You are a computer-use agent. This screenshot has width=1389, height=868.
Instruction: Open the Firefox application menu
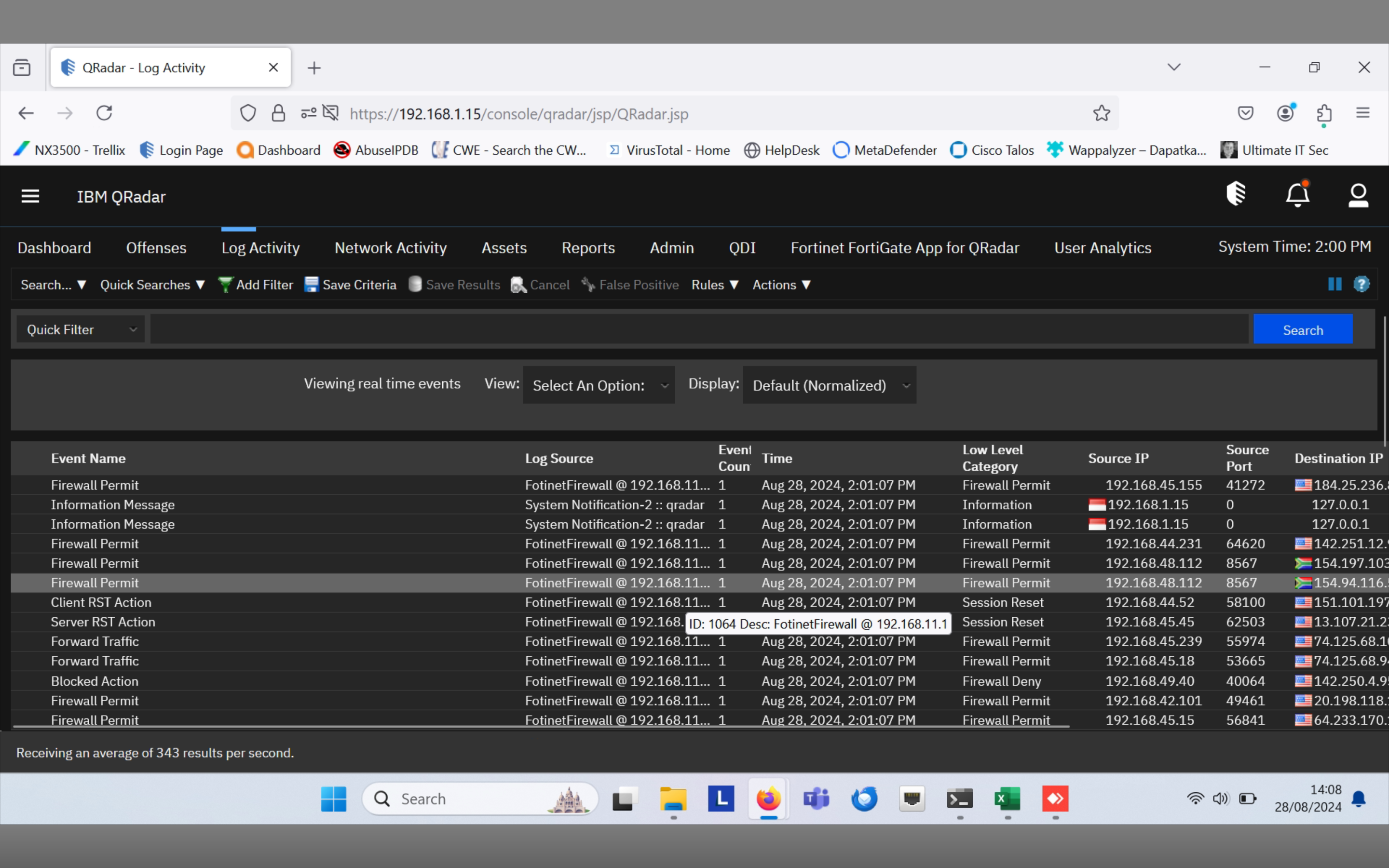[1363, 113]
